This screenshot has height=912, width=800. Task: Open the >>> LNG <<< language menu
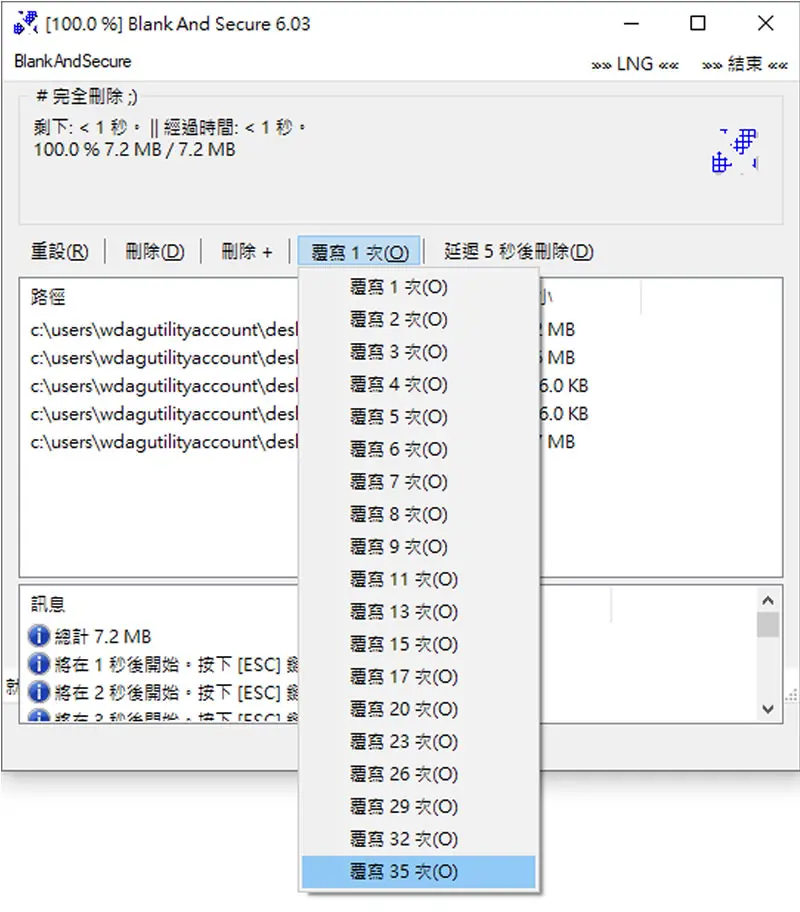point(635,64)
